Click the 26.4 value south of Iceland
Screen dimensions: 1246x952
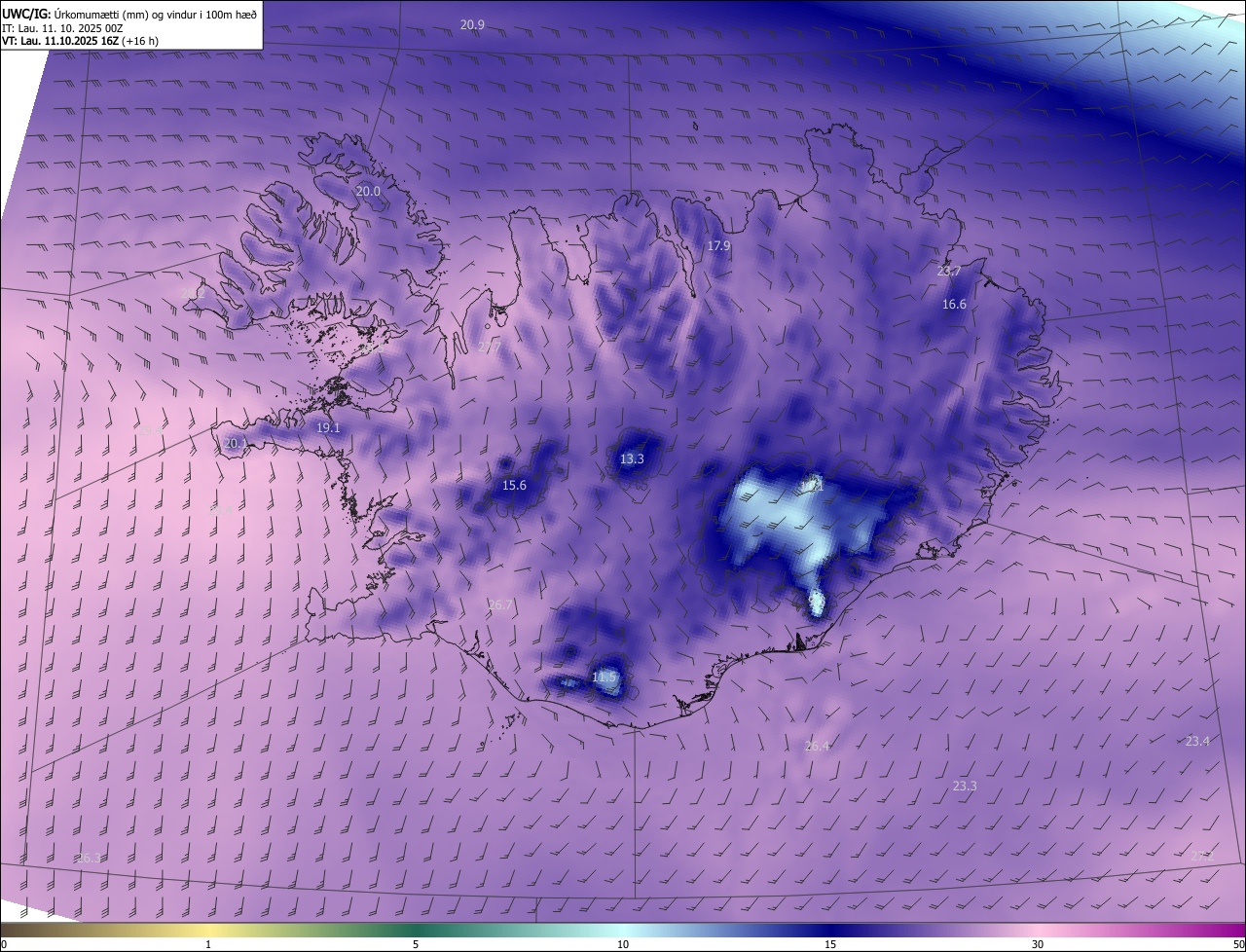(818, 747)
